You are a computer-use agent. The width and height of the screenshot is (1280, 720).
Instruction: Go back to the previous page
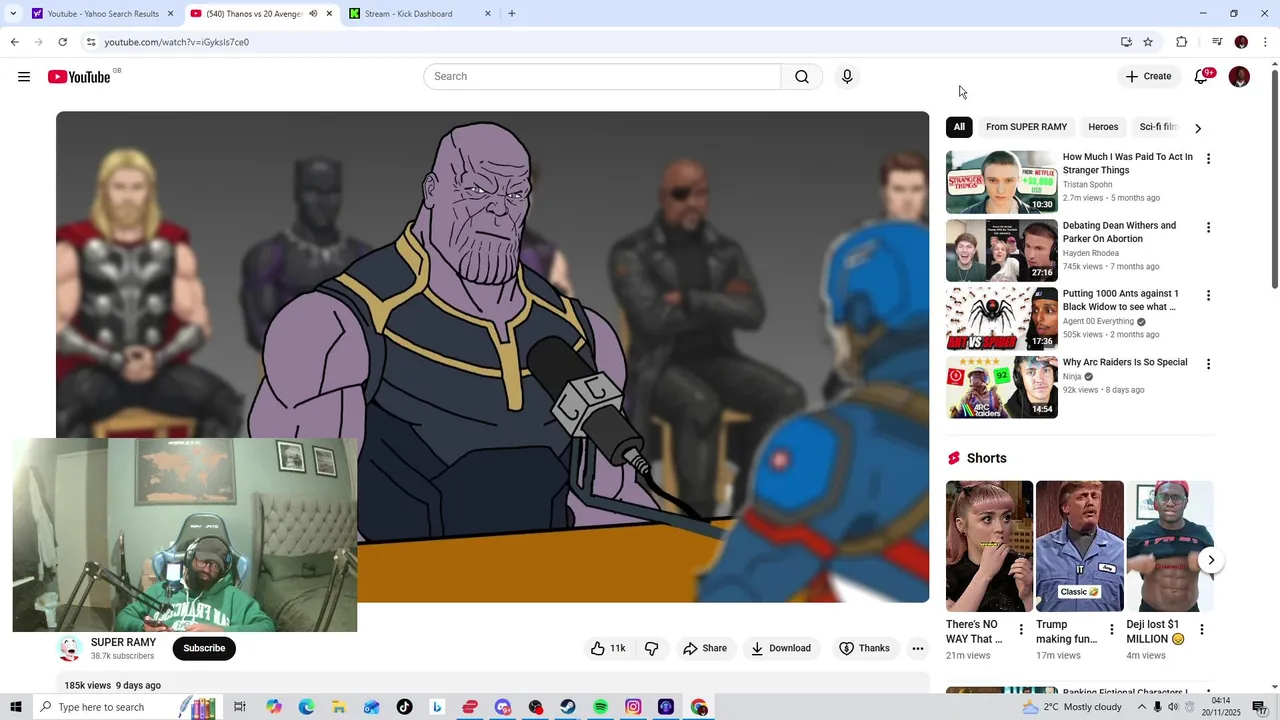pyautogui.click(x=14, y=42)
